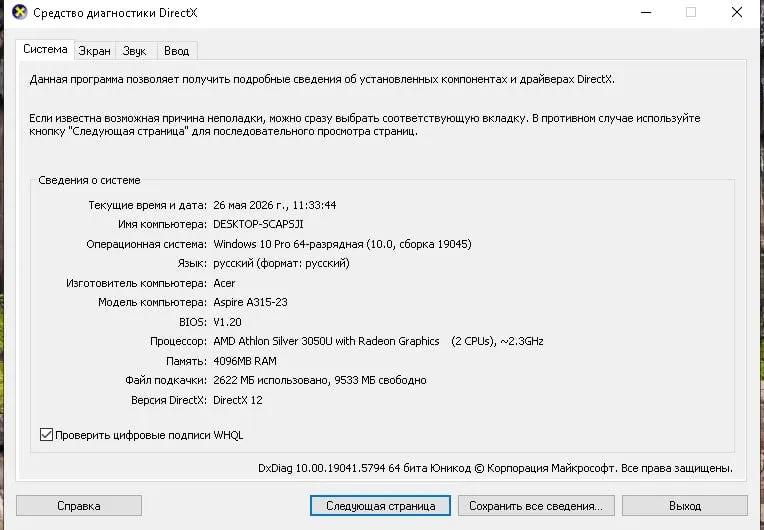
Task: Click the Справка button
Action: pos(79,506)
